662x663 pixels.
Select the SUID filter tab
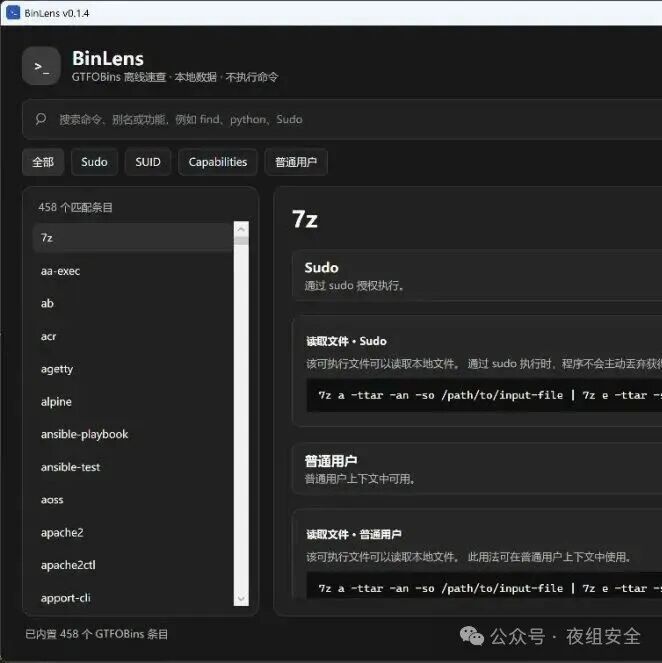point(148,162)
